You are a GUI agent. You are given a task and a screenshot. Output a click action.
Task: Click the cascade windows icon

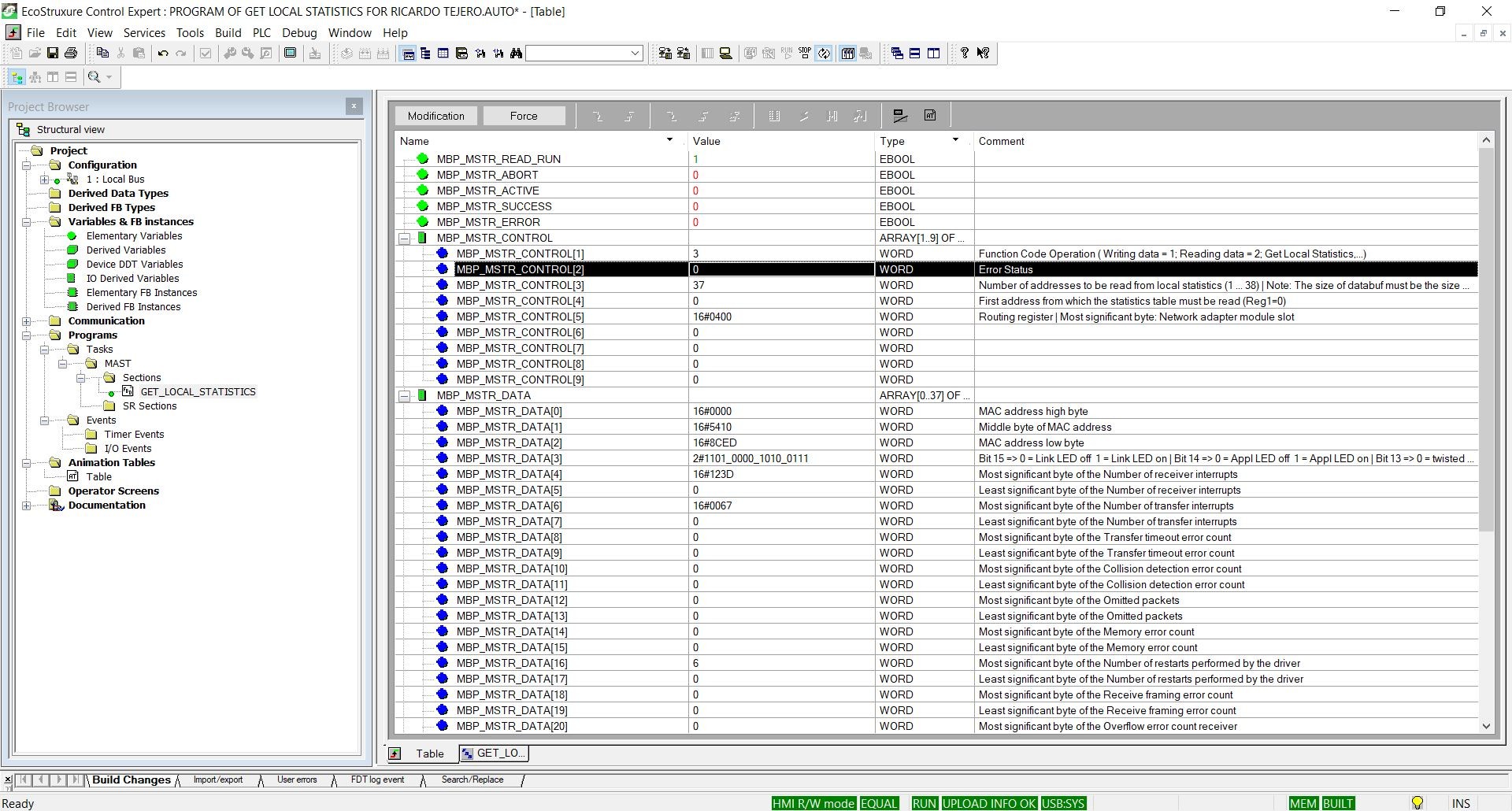tap(897, 53)
